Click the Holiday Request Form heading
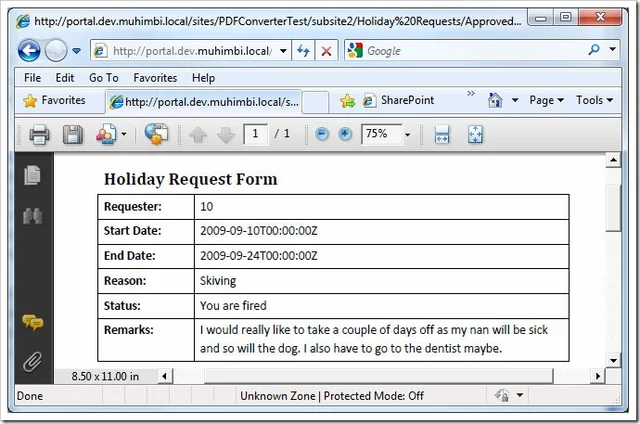 [191, 179]
